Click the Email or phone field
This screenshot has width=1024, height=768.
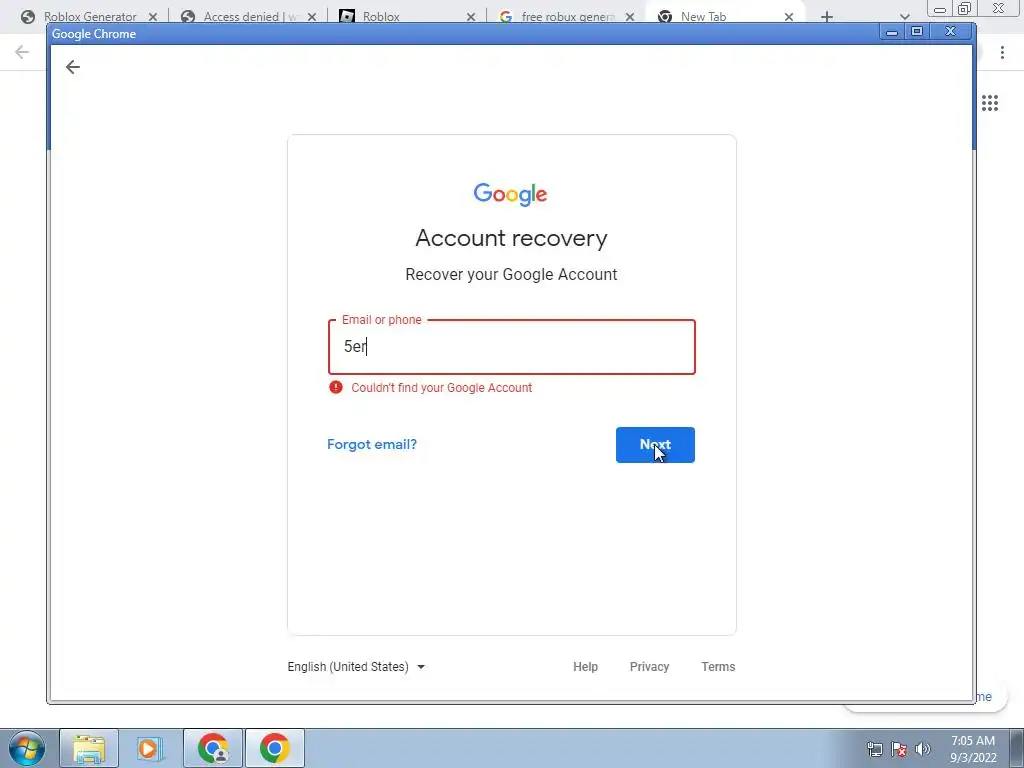pos(511,347)
